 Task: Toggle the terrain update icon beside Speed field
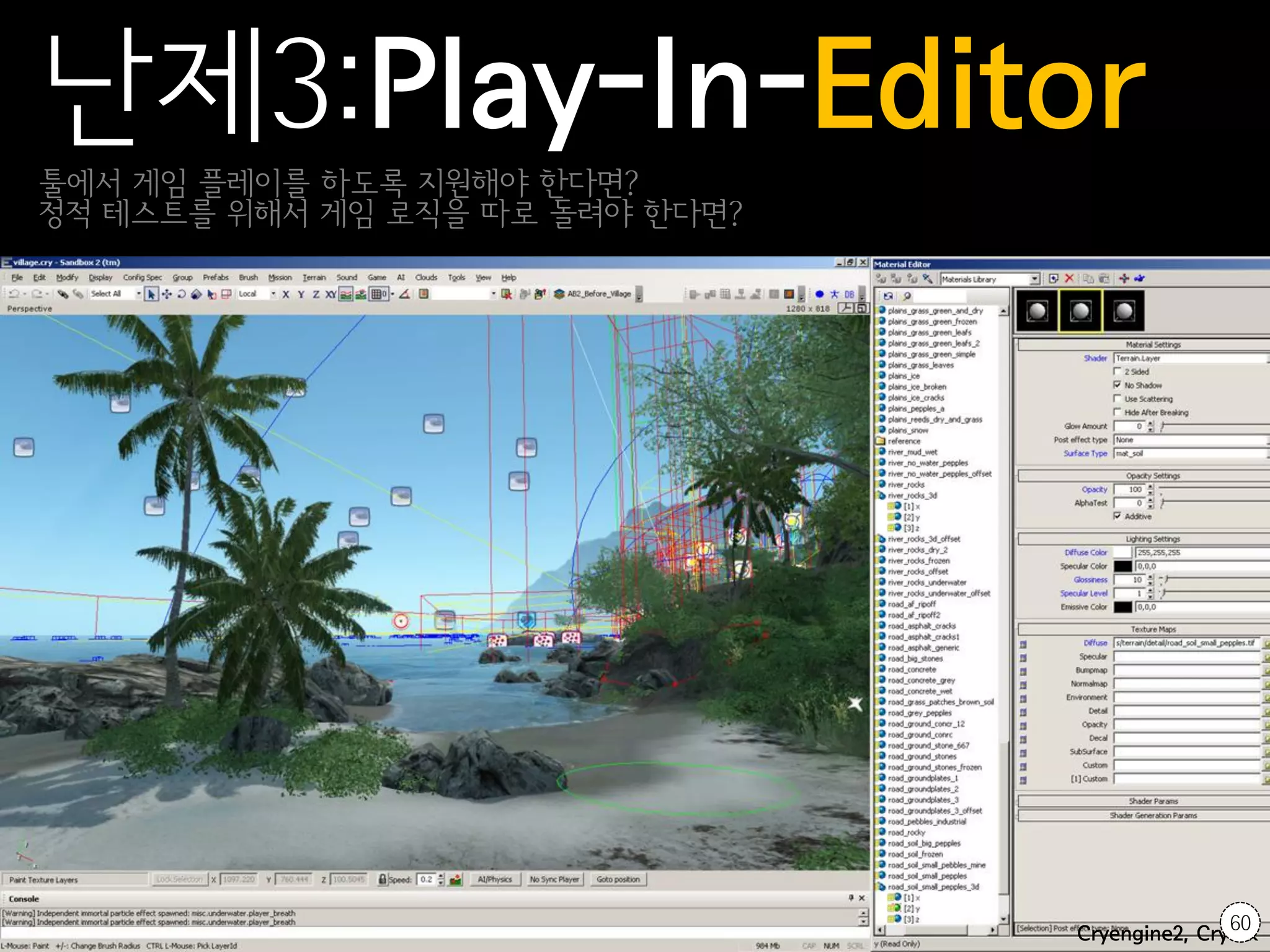tap(456, 879)
